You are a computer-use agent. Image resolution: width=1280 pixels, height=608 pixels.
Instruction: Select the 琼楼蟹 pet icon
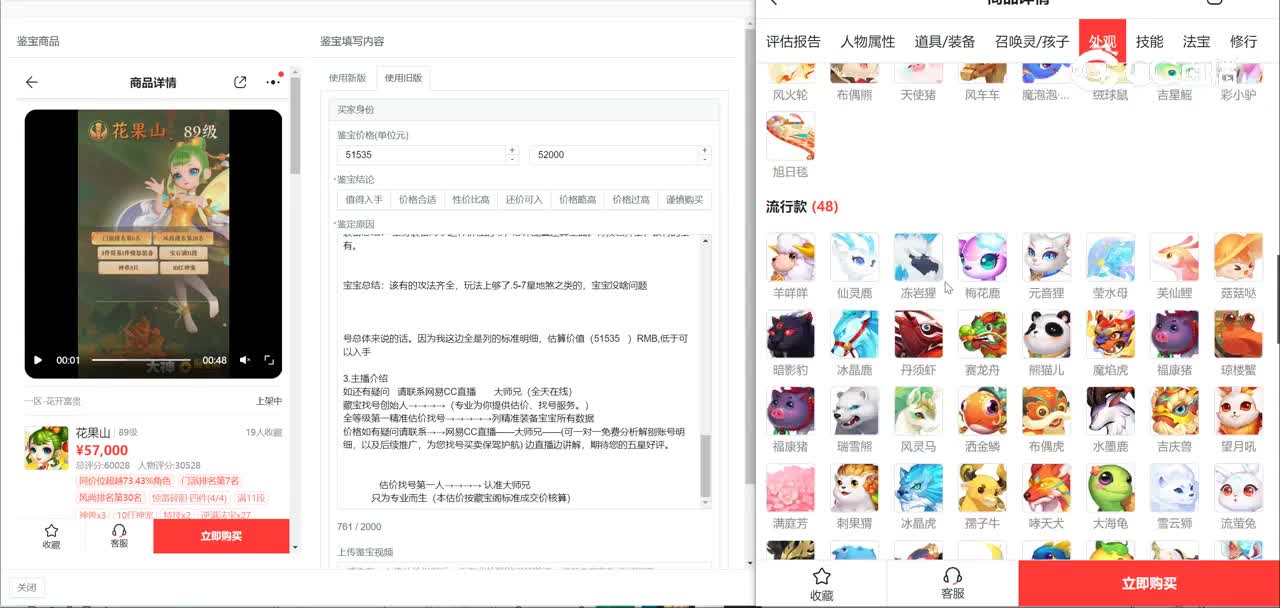(x=1239, y=334)
